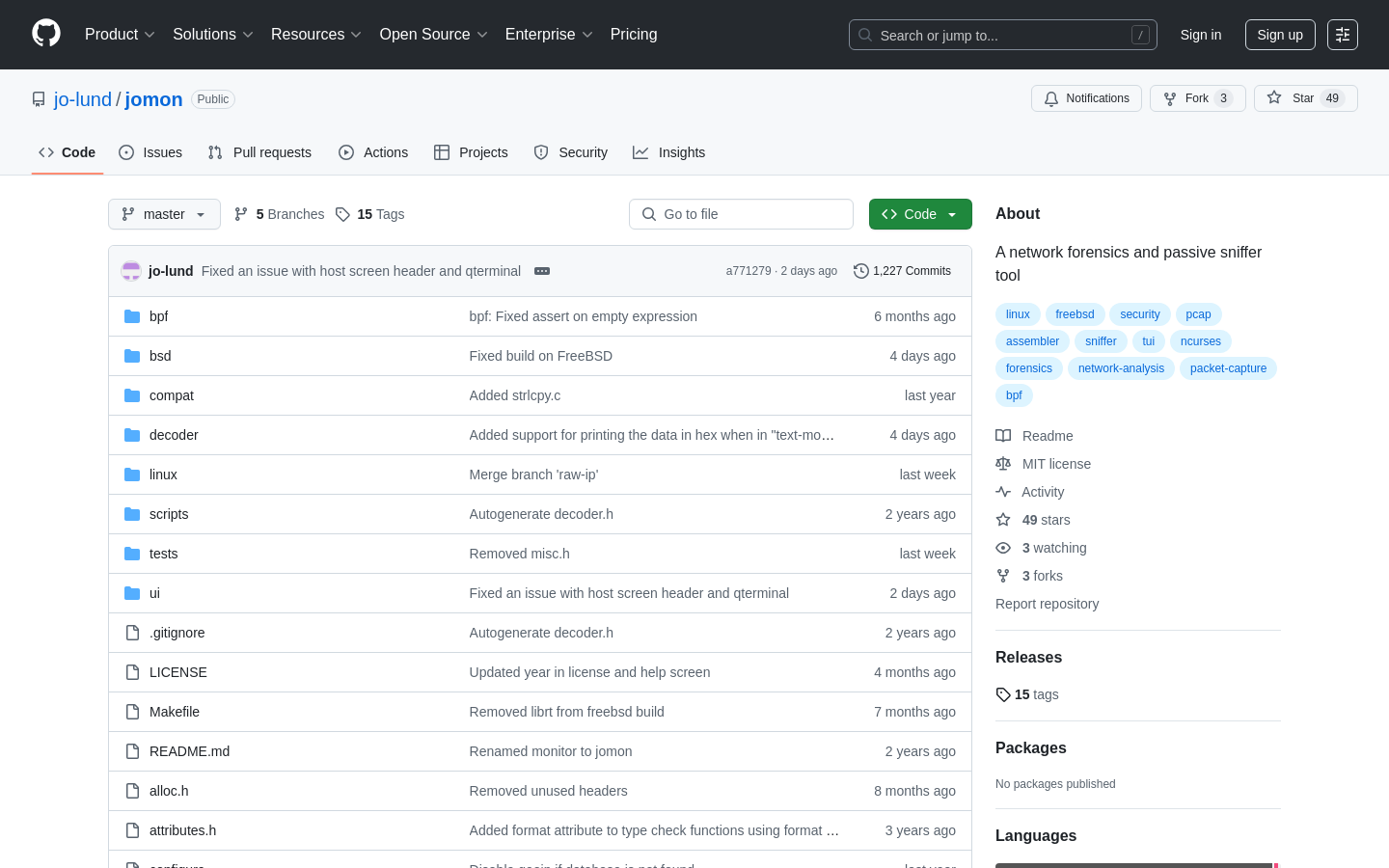Switch to the Issues tab

pos(150,152)
